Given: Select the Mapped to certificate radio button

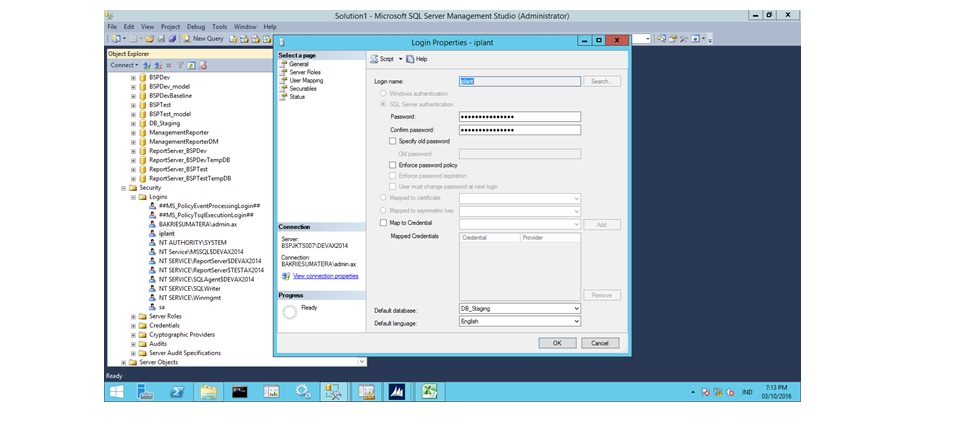Looking at the screenshot, I should [x=383, y=198].
